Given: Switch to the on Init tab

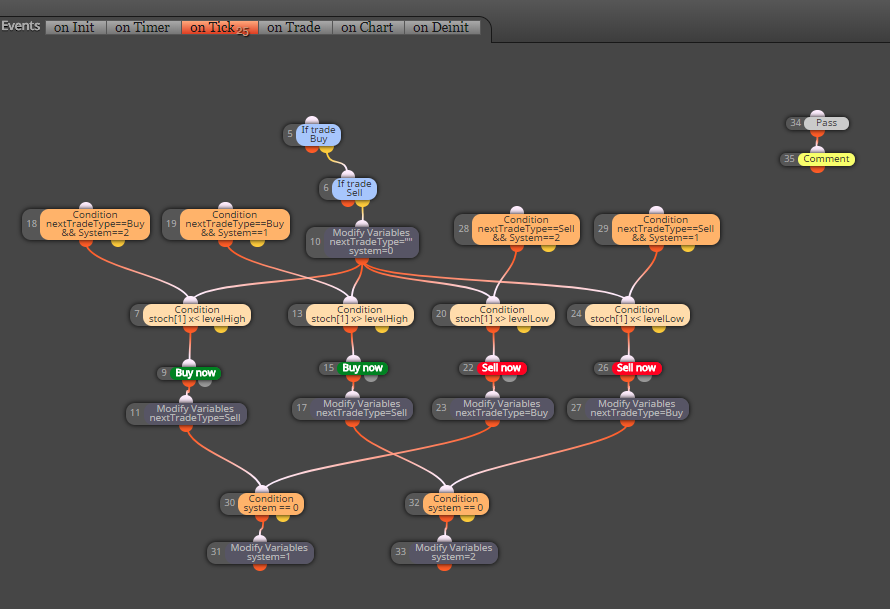Looking at the screenshot, I should tap(75, 27).
